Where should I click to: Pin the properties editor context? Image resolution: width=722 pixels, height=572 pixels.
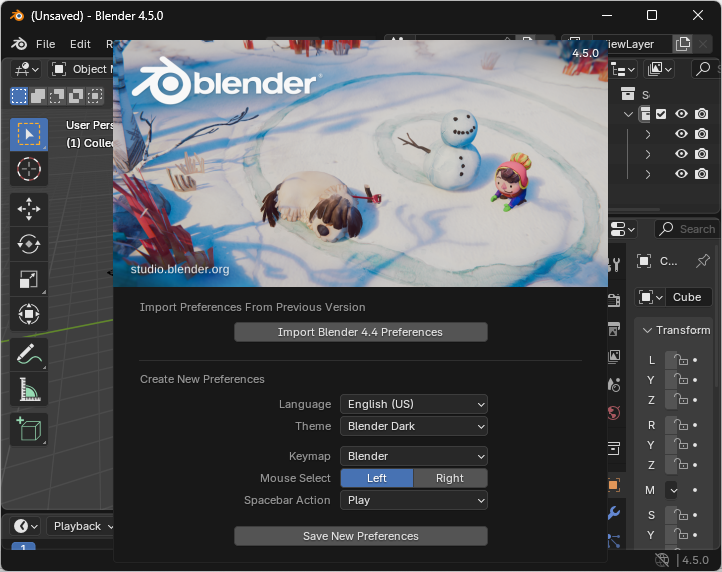(703, 261)
